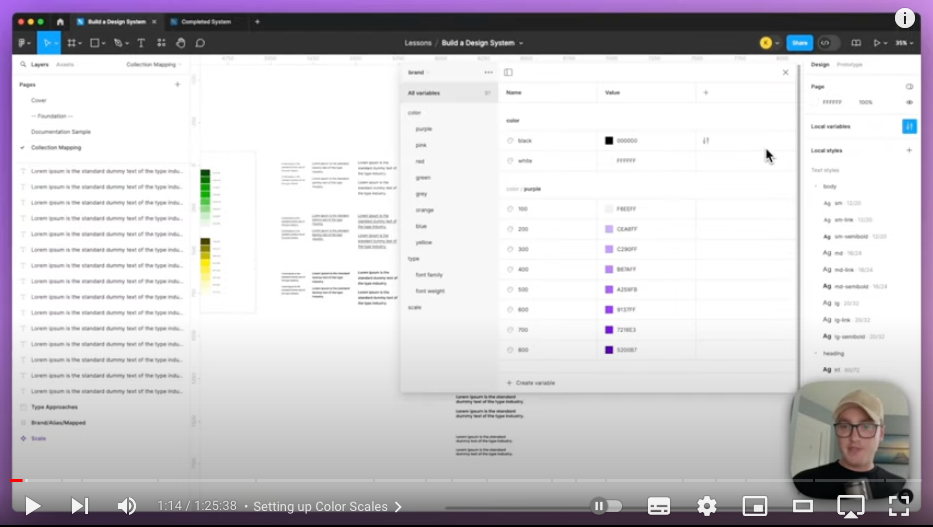Click the Present play icon
The image size is (933, 527).
coord(876,43)
